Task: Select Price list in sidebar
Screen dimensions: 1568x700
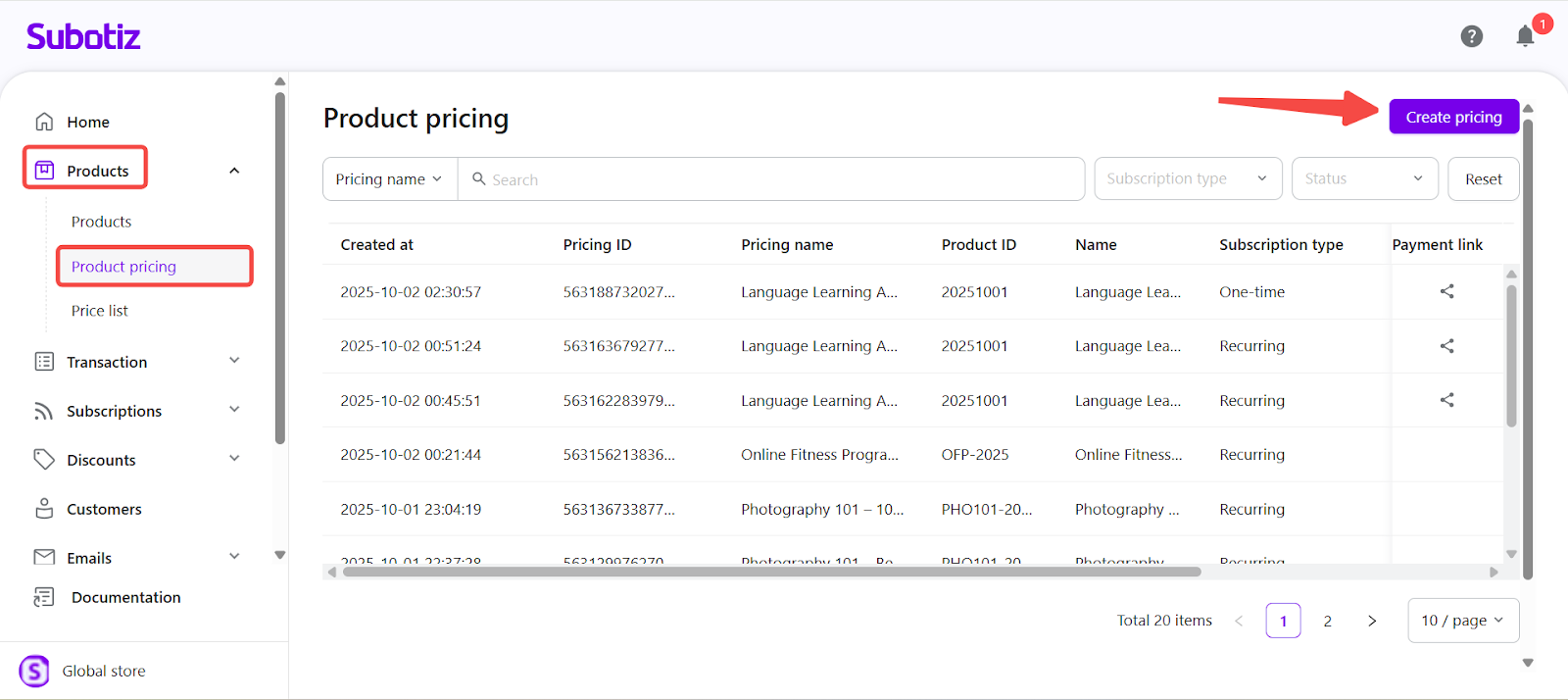Action: [100, 311]
